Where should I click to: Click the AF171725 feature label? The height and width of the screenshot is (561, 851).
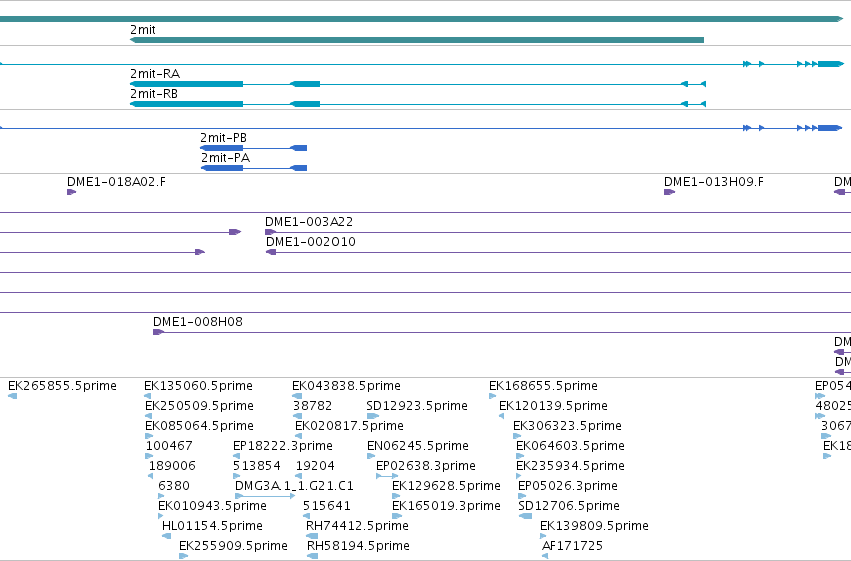pos(573,546)
